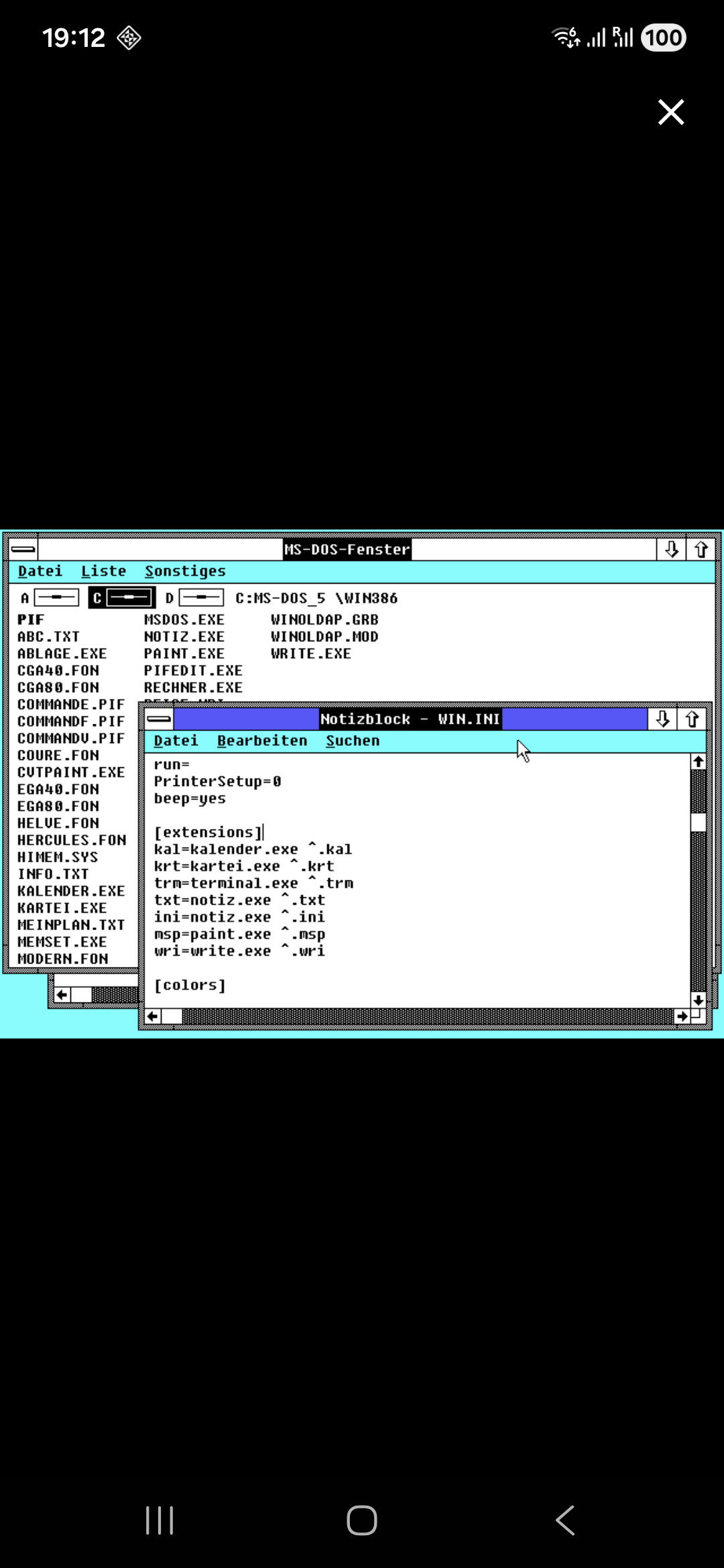Minimize MS-DOS-Fenster with down arrow
The image size is (724, 1568).
pos(672,549)
